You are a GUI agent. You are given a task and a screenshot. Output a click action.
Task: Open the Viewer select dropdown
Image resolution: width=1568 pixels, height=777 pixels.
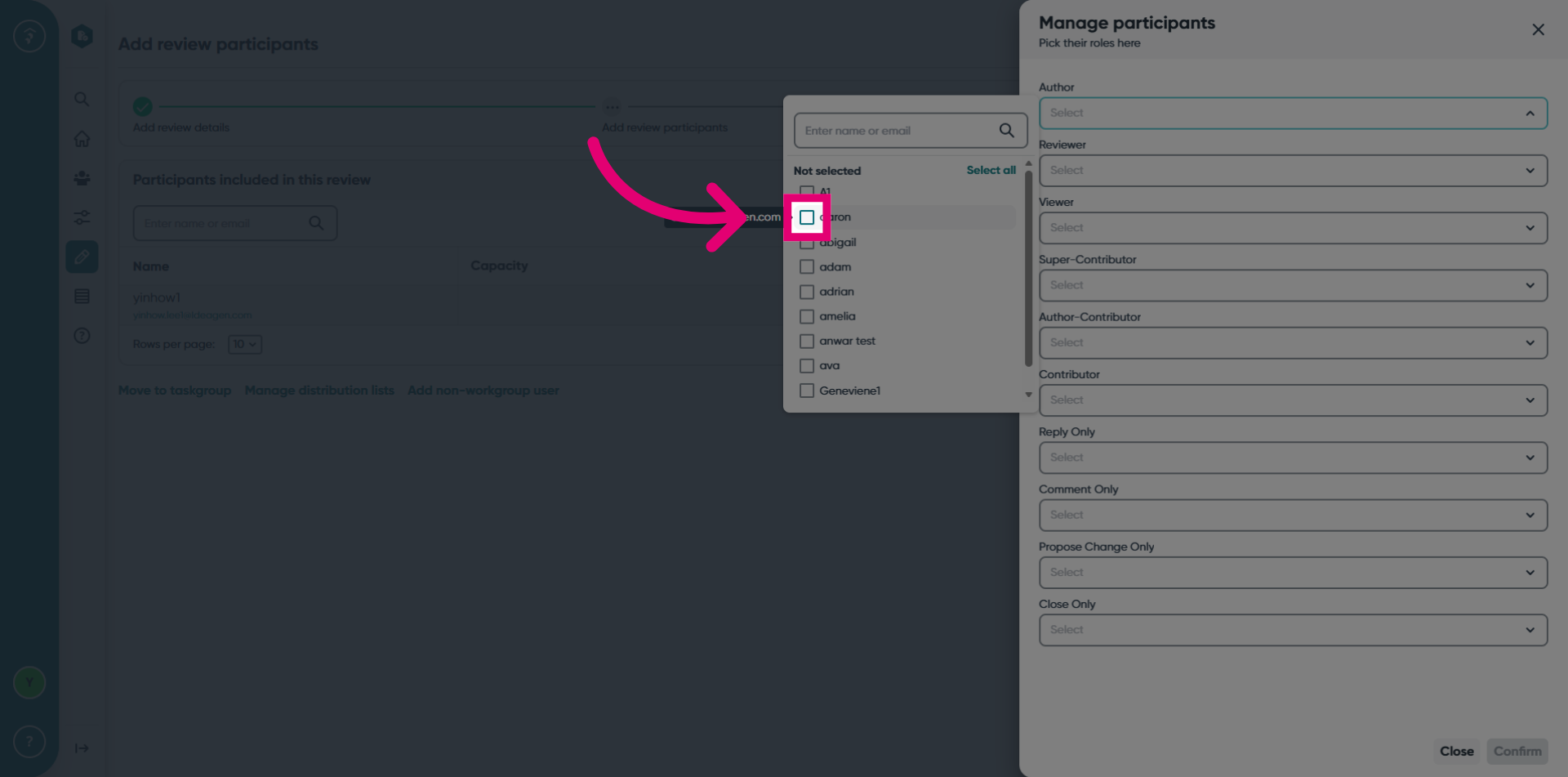pos(1293,228)
